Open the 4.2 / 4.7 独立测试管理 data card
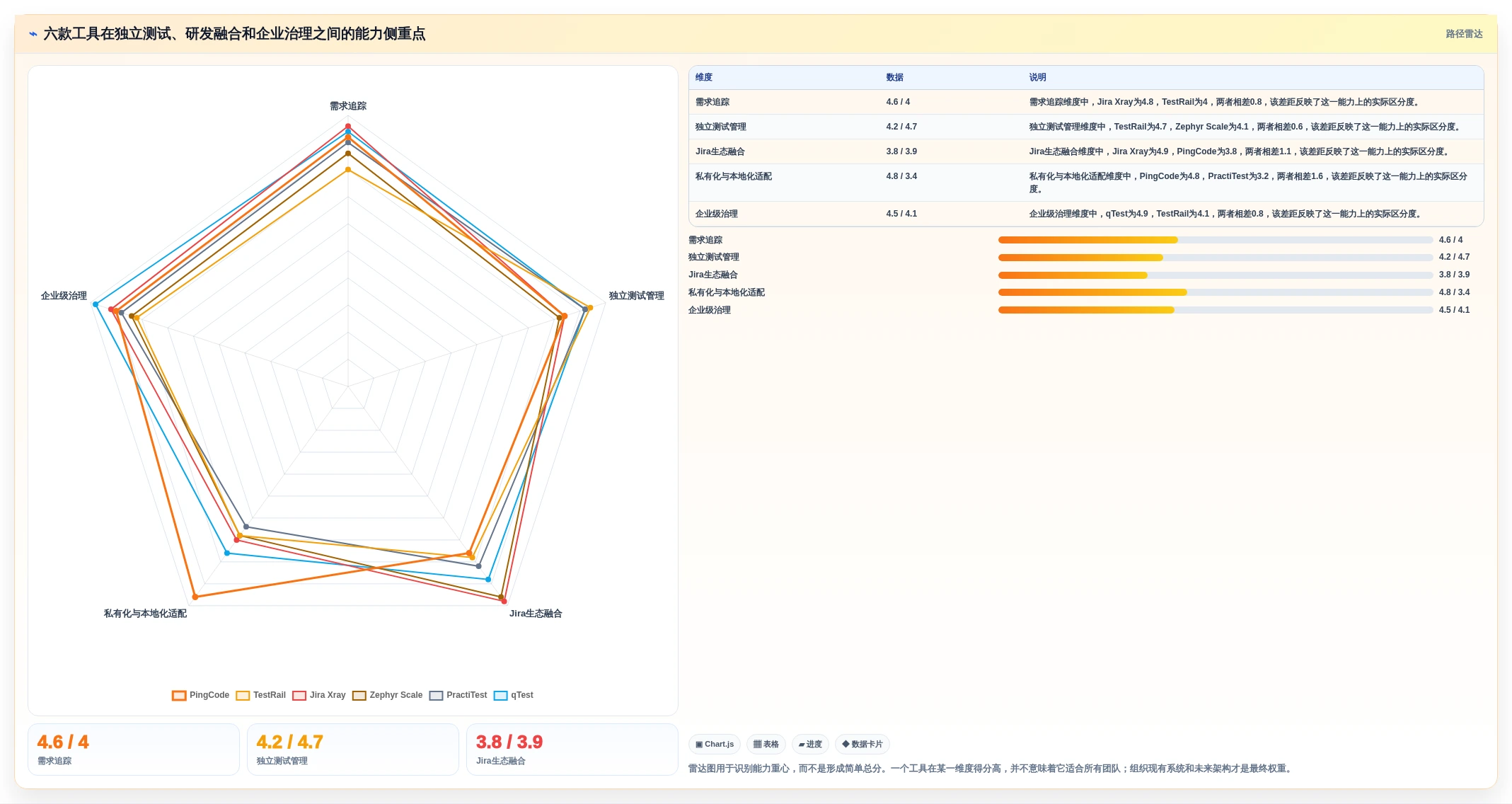The image size is (1512, 804). [x=353, y=750]
